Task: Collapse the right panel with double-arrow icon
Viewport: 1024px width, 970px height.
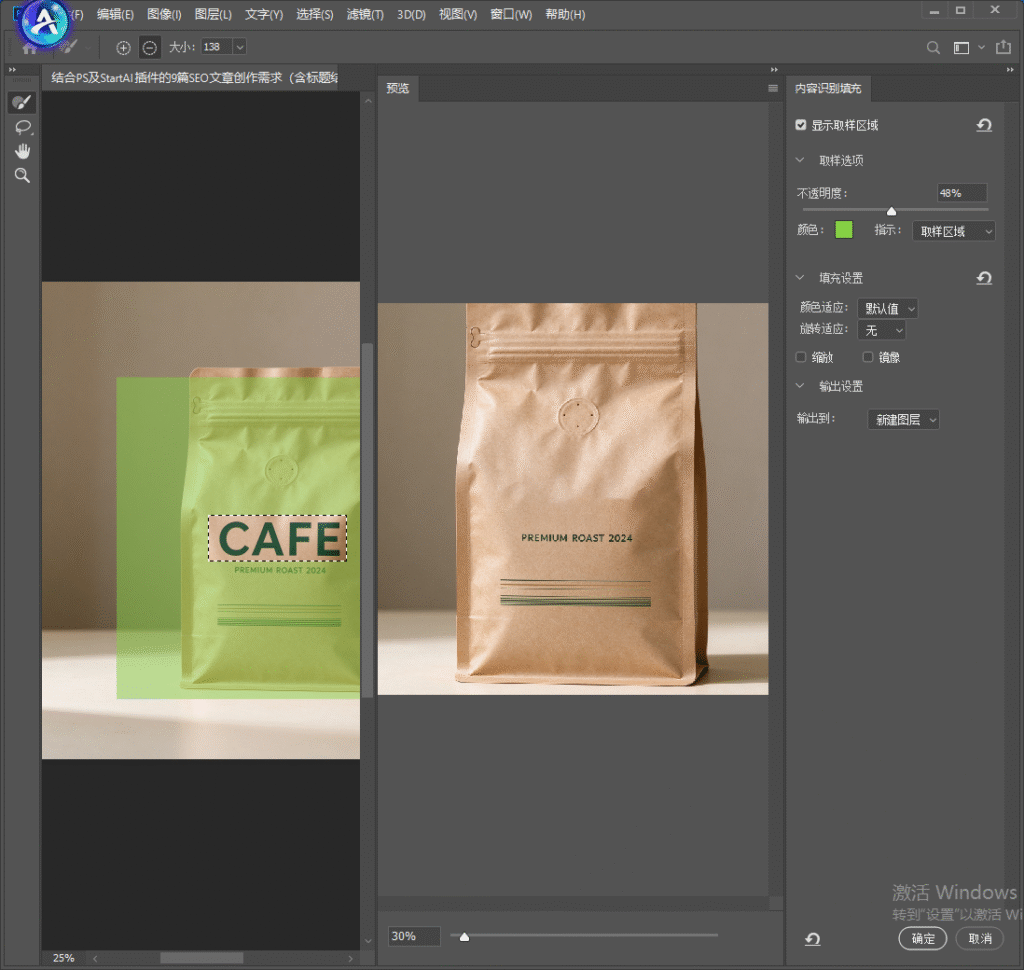Action: 1010,70
